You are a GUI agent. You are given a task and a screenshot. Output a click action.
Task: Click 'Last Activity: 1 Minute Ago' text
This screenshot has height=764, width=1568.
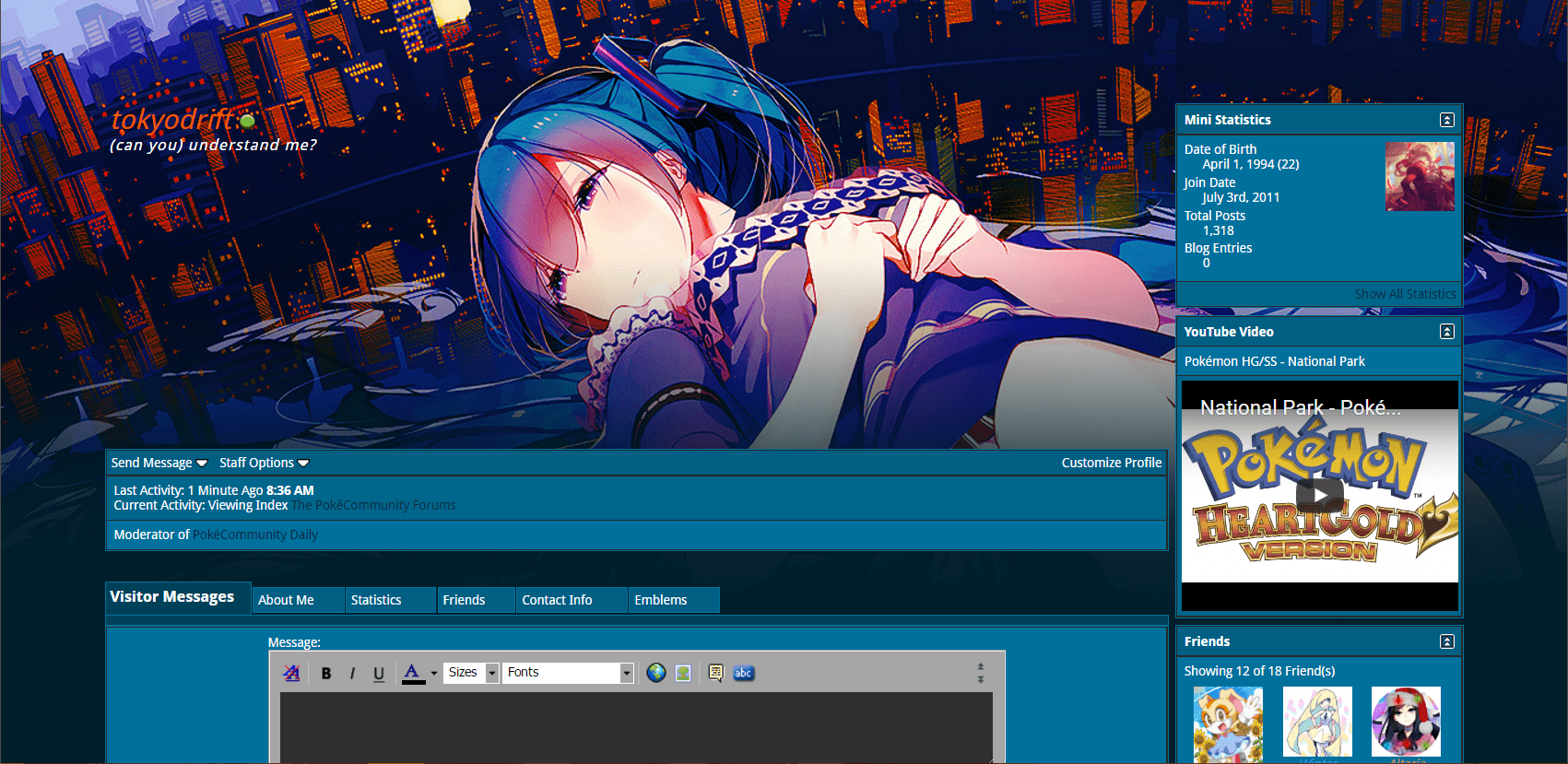point(189,490)
